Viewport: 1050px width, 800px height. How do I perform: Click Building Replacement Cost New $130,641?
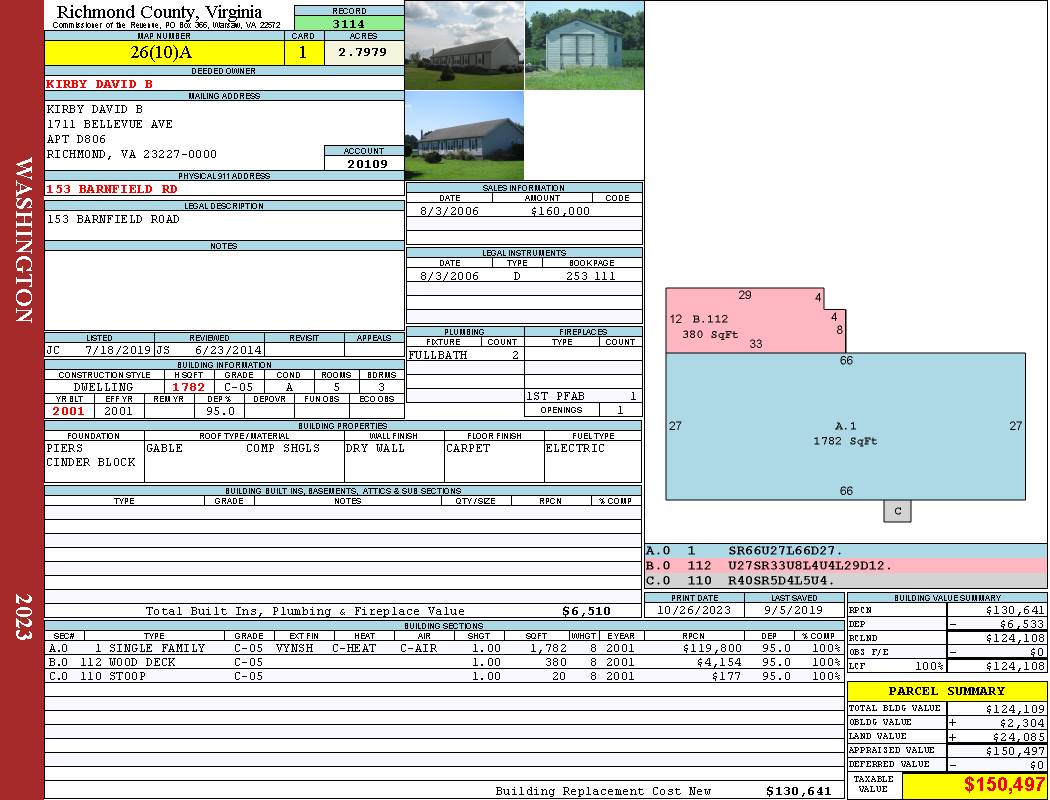coord(798,791)
